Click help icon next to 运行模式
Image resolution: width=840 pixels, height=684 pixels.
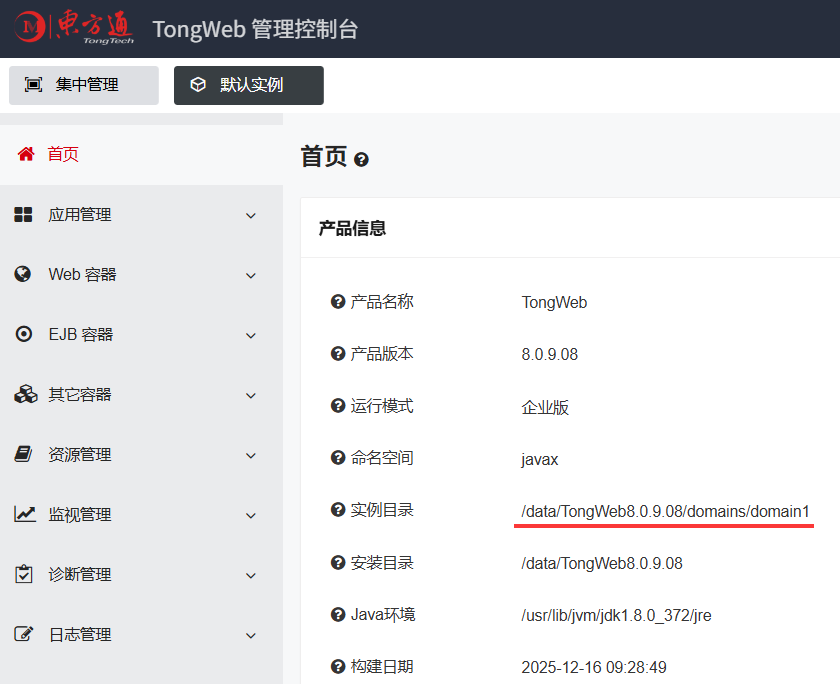click(x=338, y=405)
